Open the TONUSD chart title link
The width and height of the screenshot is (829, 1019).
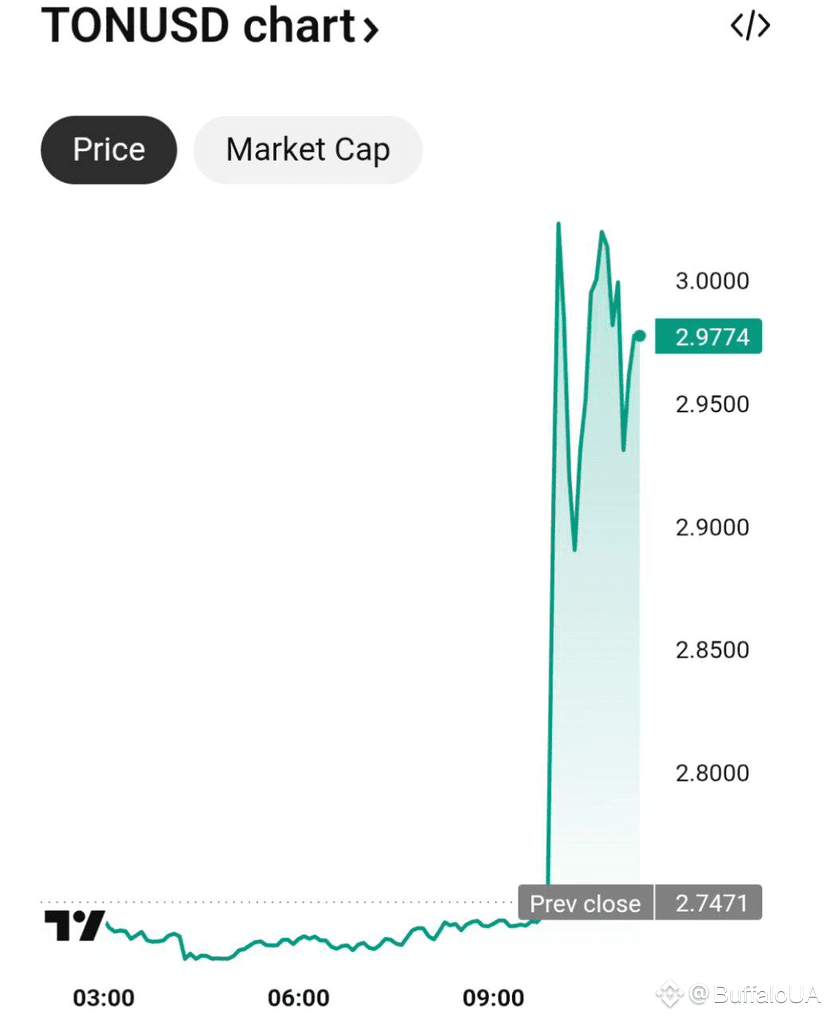210,26
